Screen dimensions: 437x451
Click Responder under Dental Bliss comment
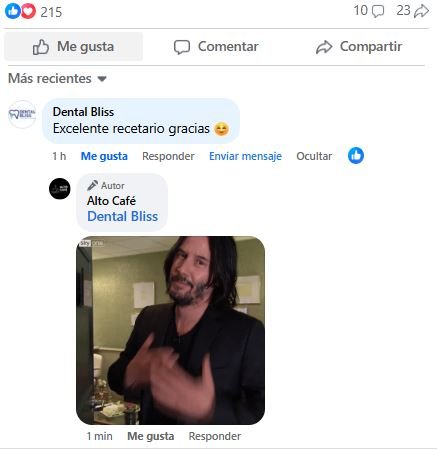coord(168,156)
